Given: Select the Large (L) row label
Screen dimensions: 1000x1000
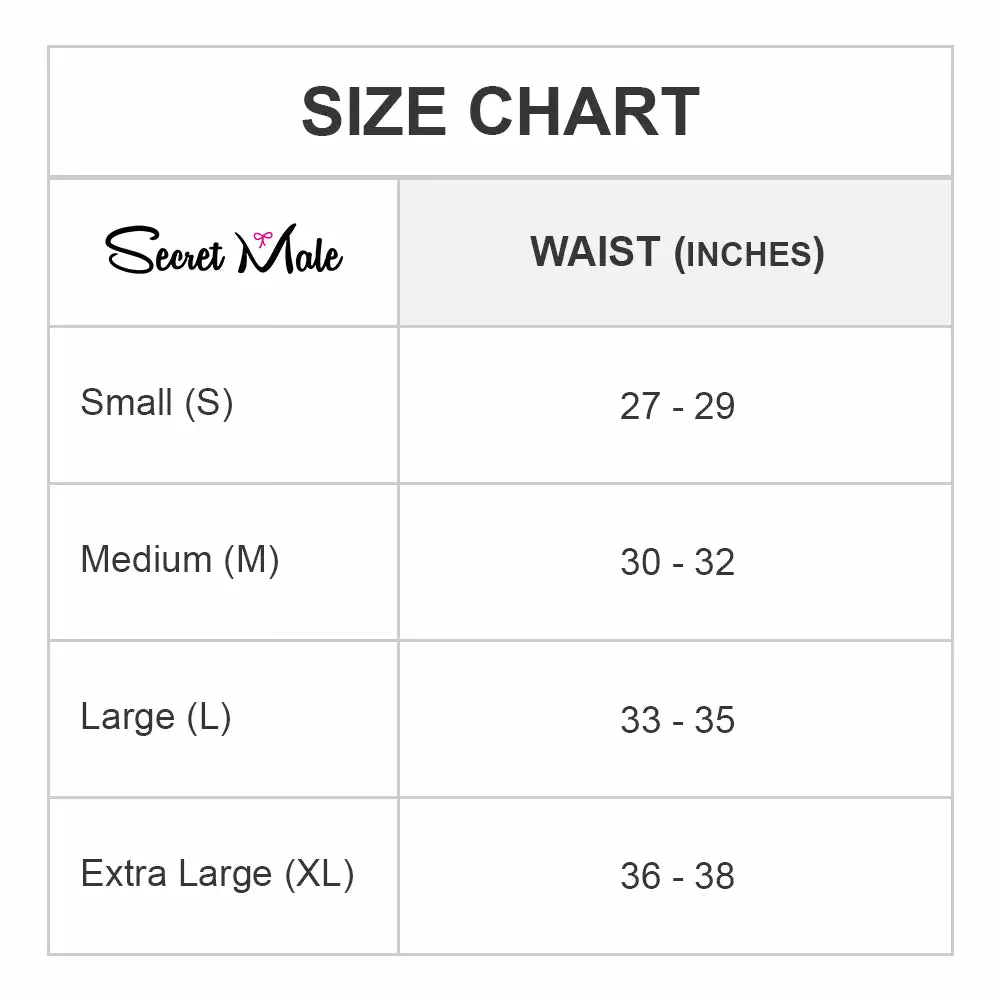Looking at the screenshot, I should (x=156, y=716).
